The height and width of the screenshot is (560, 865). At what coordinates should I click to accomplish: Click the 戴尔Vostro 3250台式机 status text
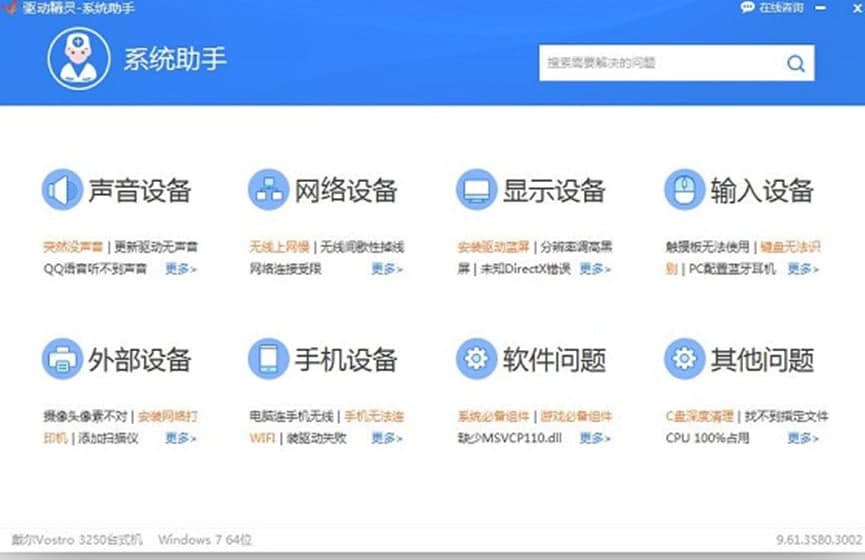tap(77, 540)
